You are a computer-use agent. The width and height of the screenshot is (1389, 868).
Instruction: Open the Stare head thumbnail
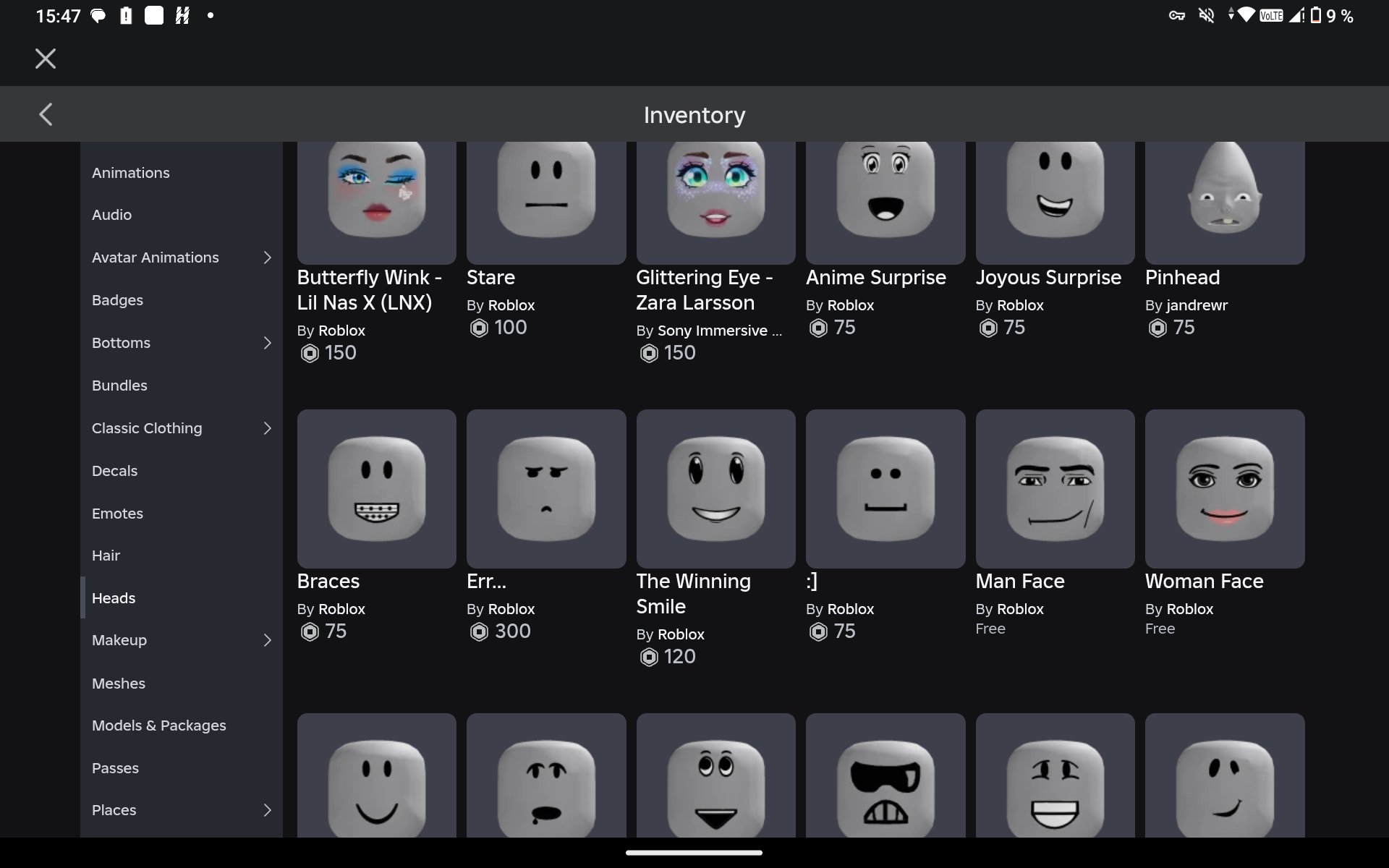[546, 203]
